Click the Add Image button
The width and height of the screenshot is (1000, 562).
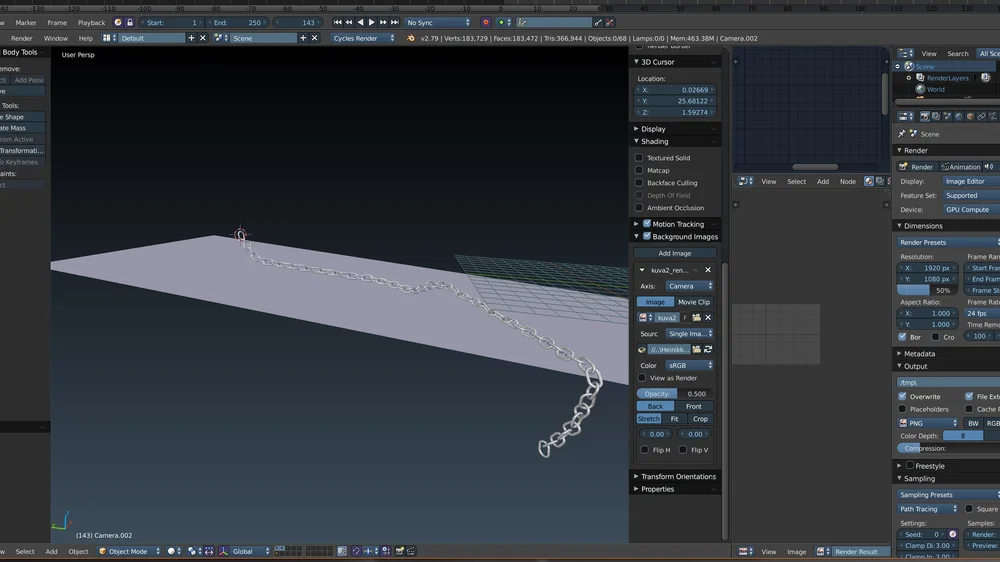tap(675, 253)
